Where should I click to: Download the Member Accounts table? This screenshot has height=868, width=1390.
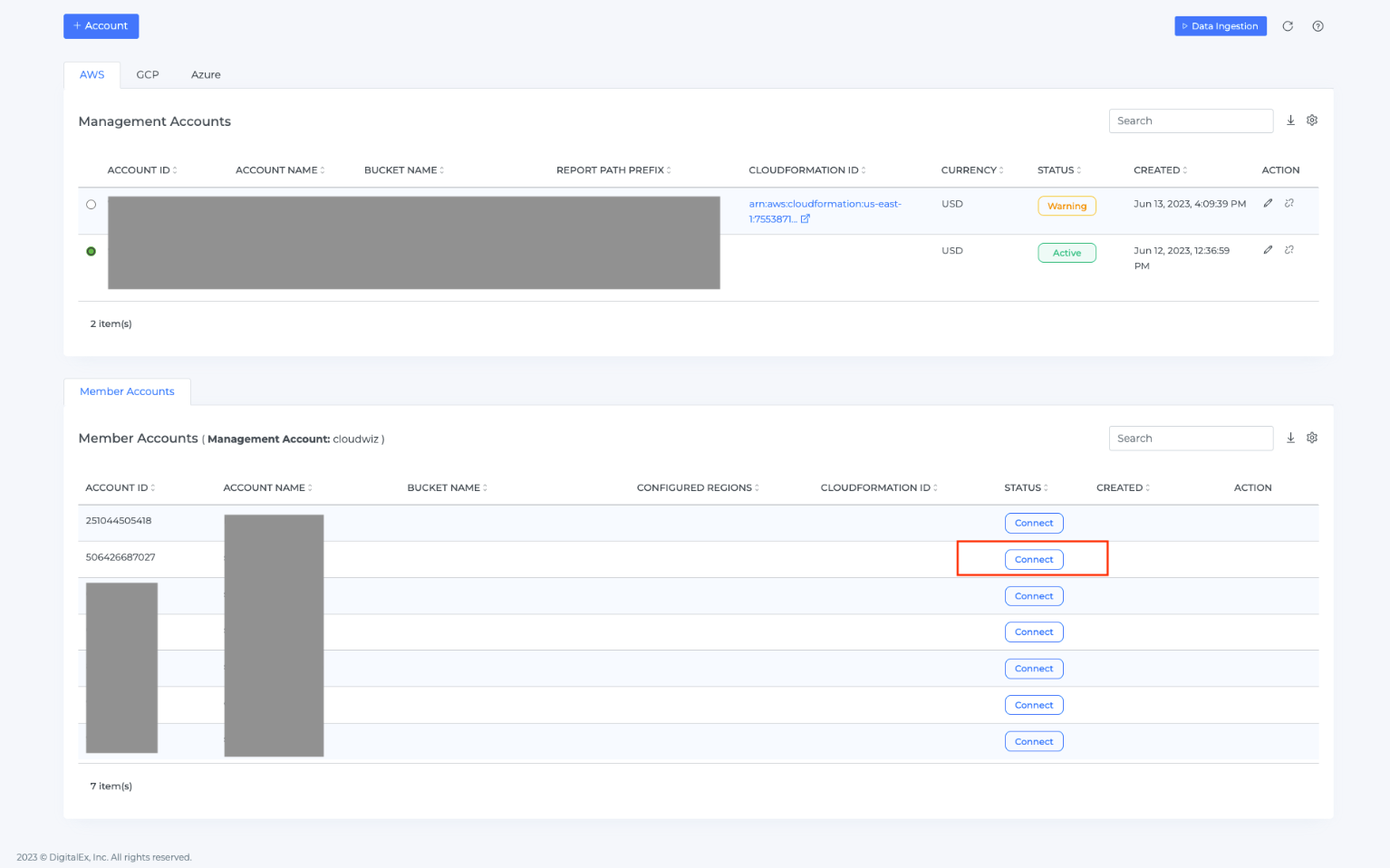tap(1290, 438)
